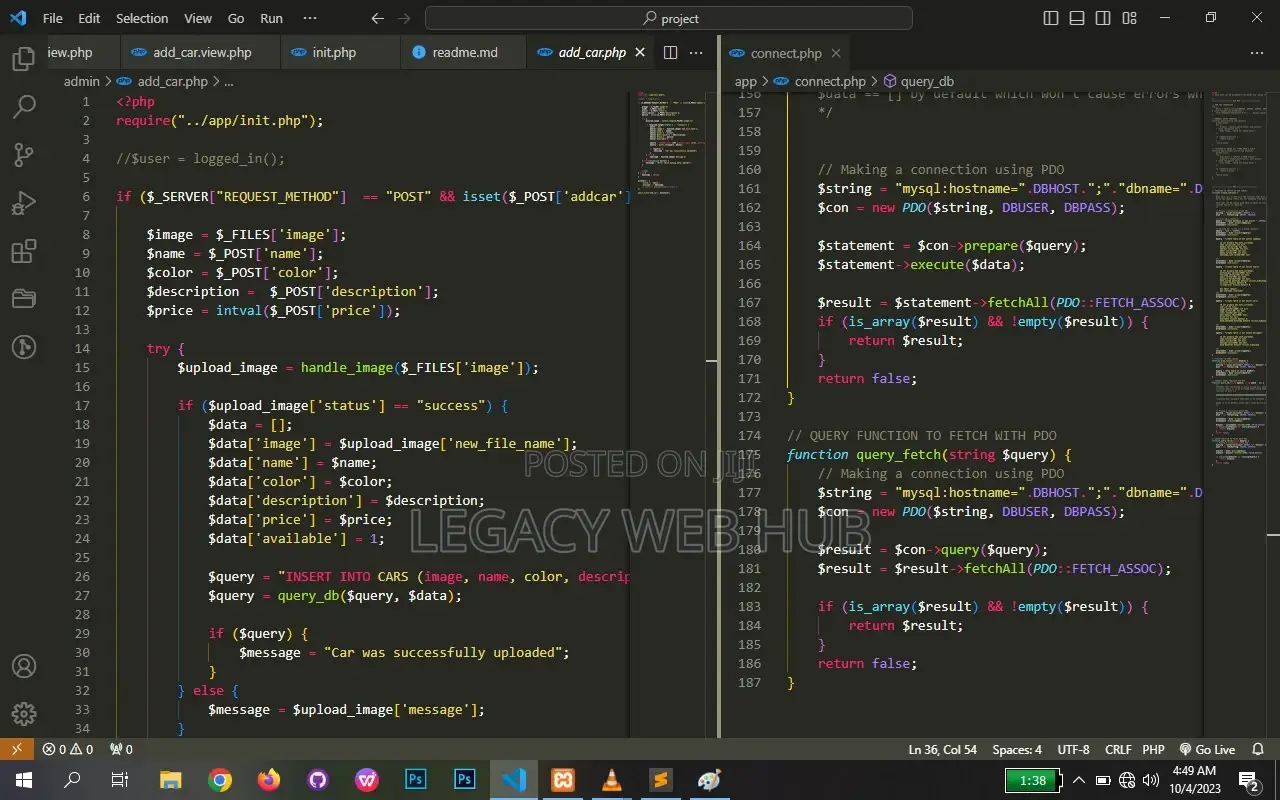Click Ln 36, Col 54 indicator

(x=942, y=749)
